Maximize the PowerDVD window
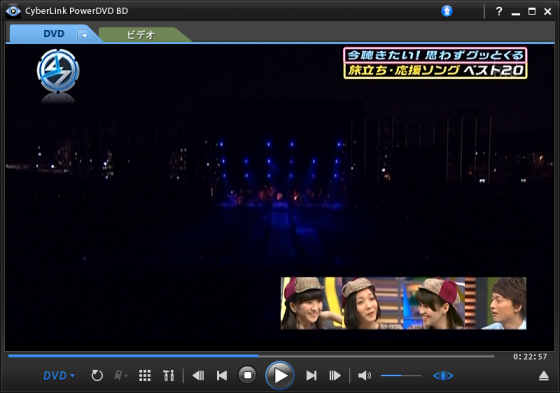 point(532,11)
